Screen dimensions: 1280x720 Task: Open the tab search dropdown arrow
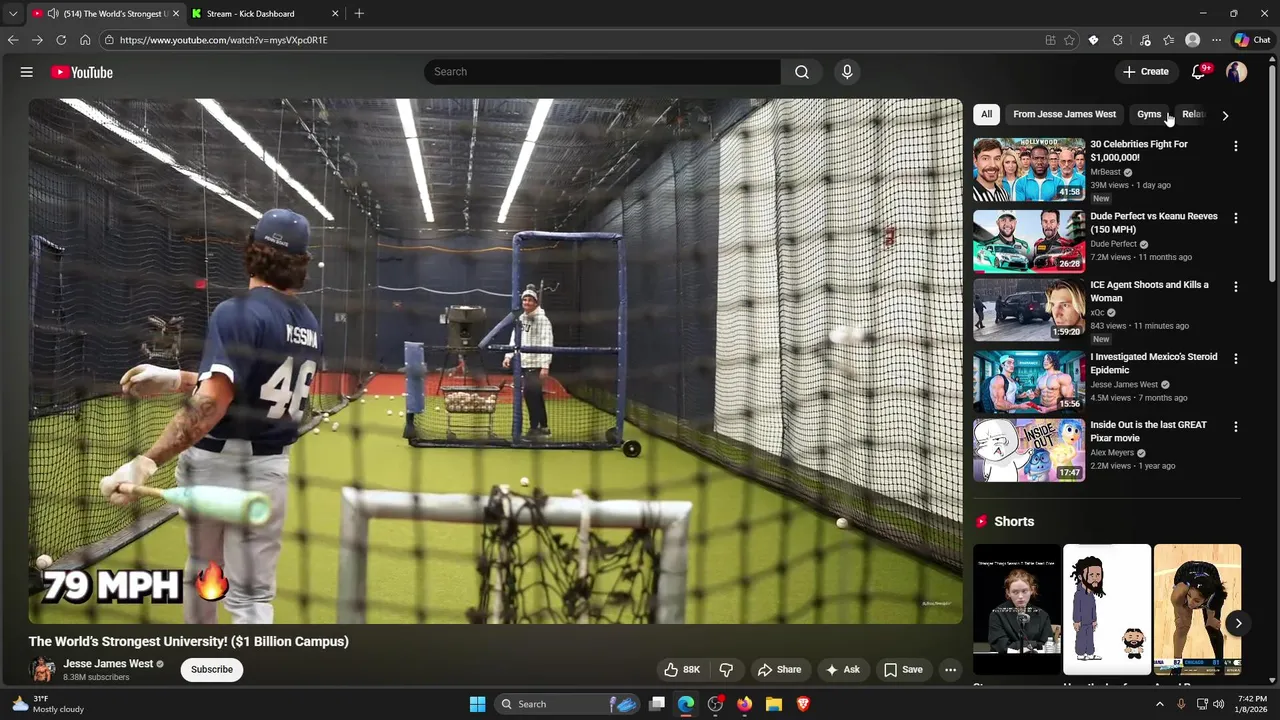(x=13, y=14)
